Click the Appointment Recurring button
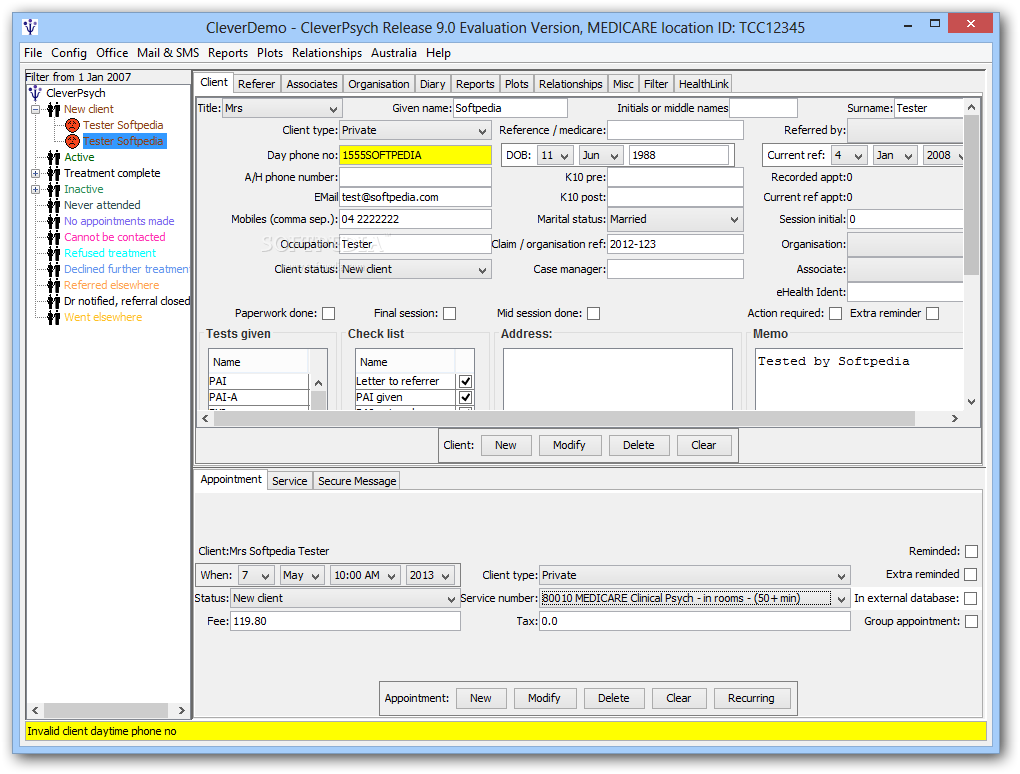1020x774 pixels. [x=751, y=699]
